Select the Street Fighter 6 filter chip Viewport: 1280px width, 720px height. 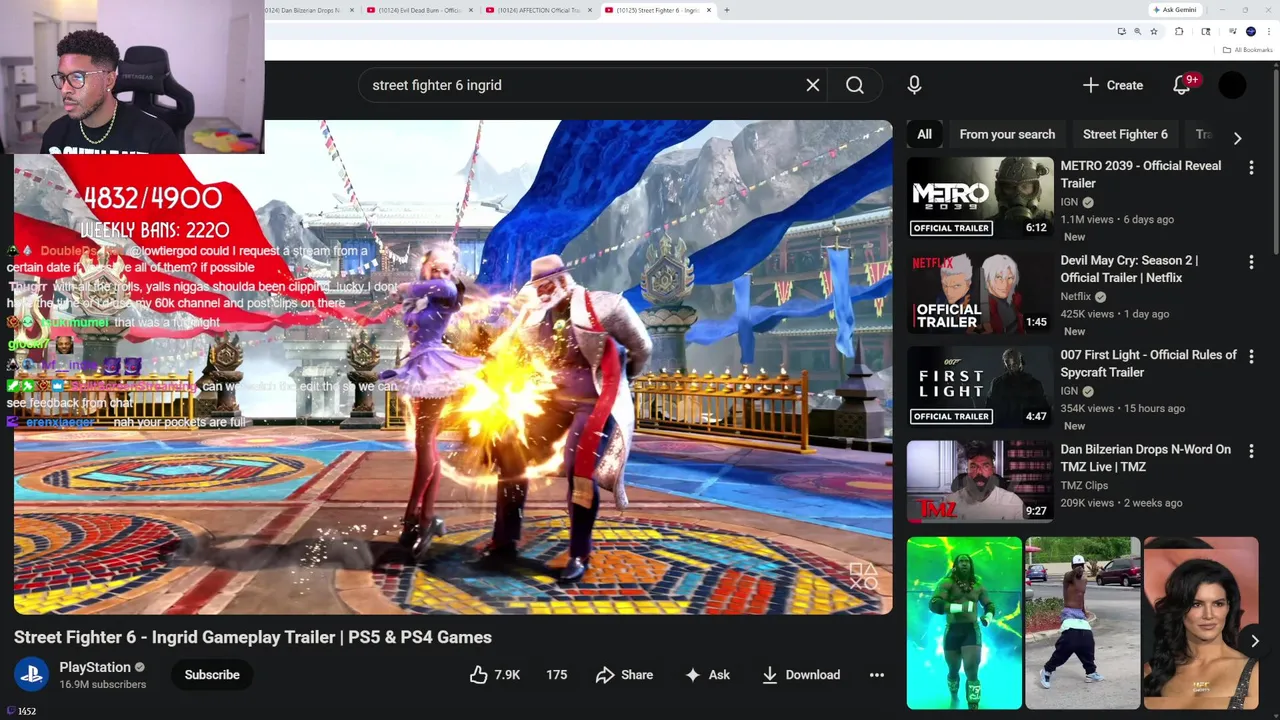pyautogui.click(x=1125, y=134)
